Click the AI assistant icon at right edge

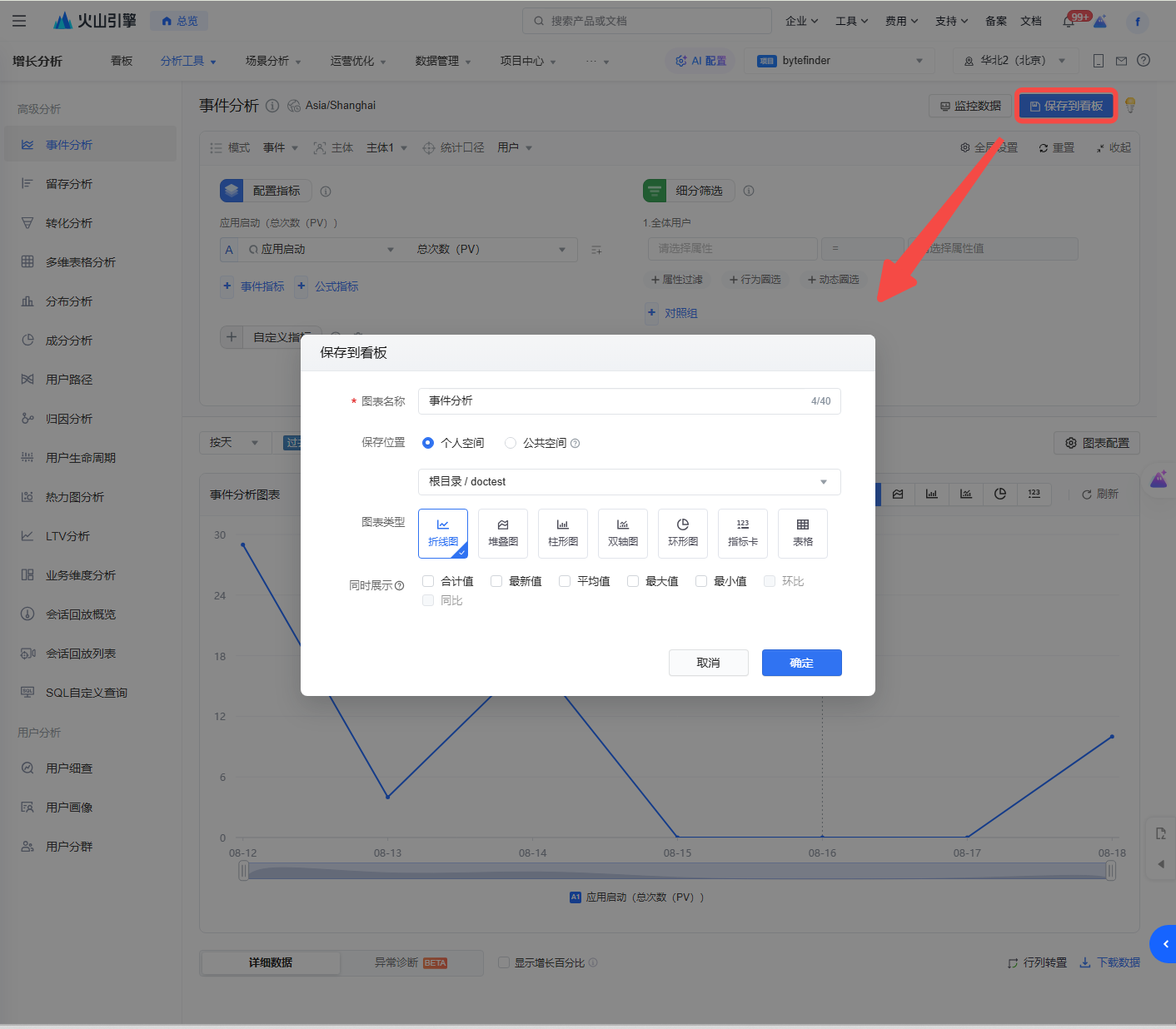click(x=1159, y=480)
